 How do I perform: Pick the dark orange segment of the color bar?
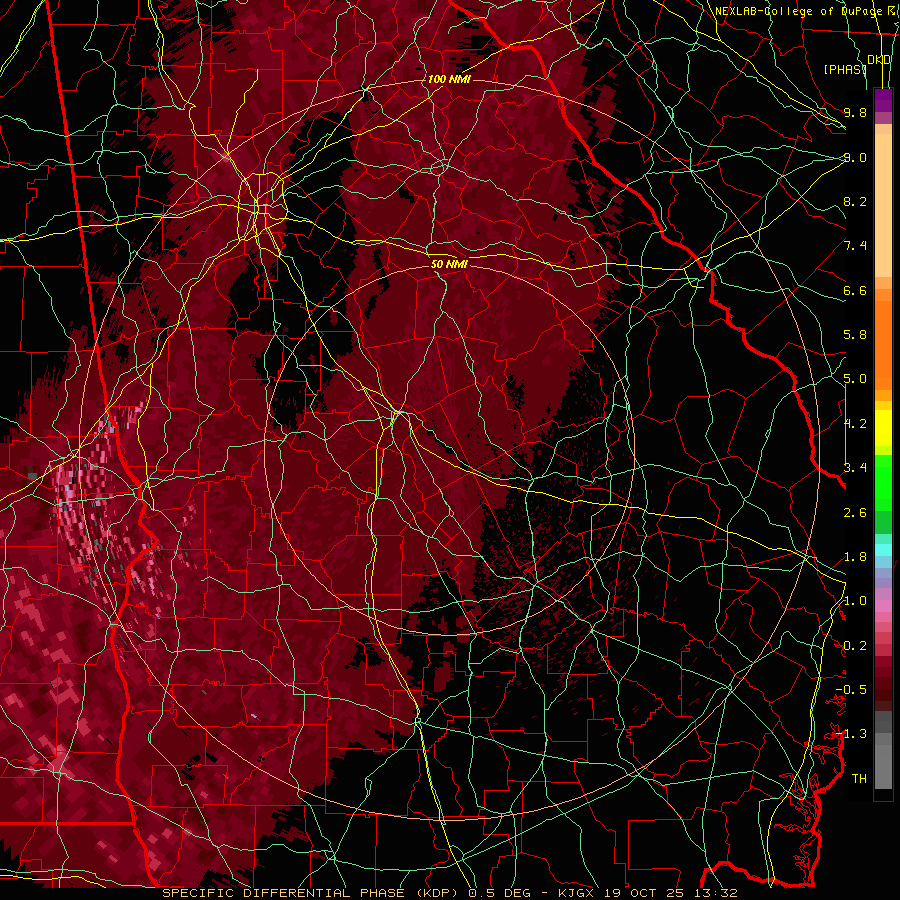(x=883, y=344)
